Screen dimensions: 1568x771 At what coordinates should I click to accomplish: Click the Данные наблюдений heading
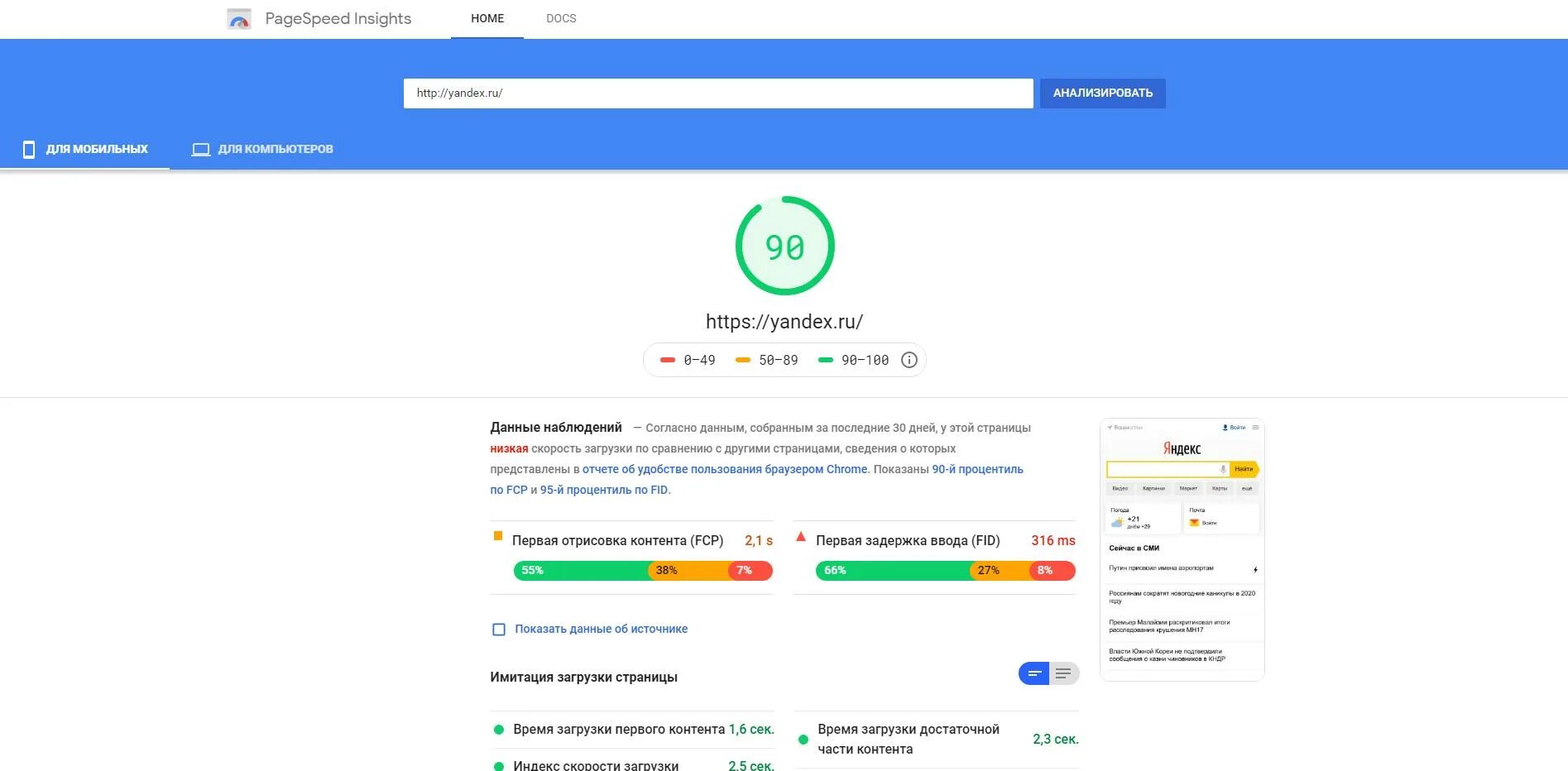click(x=556, y=428)
